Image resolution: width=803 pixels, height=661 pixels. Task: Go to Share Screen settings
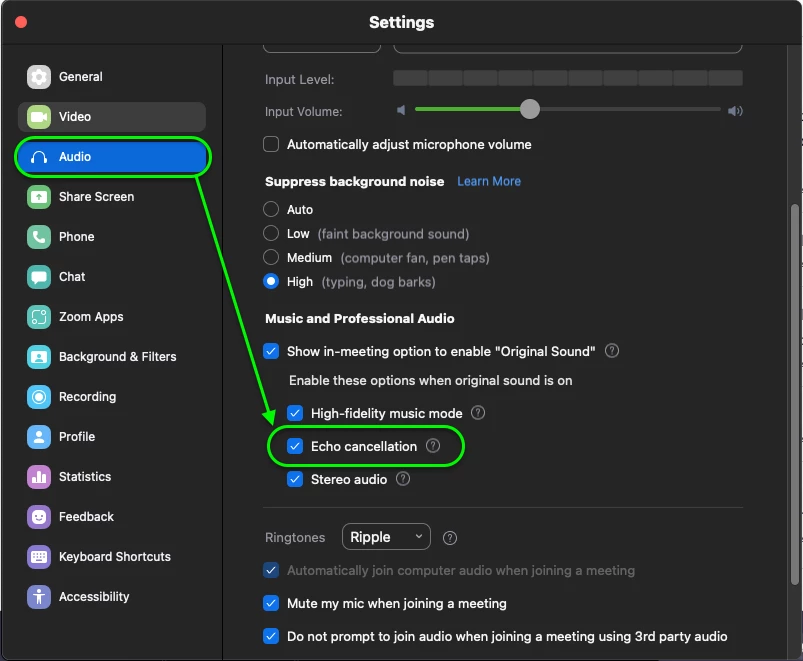tap(112, 197)
